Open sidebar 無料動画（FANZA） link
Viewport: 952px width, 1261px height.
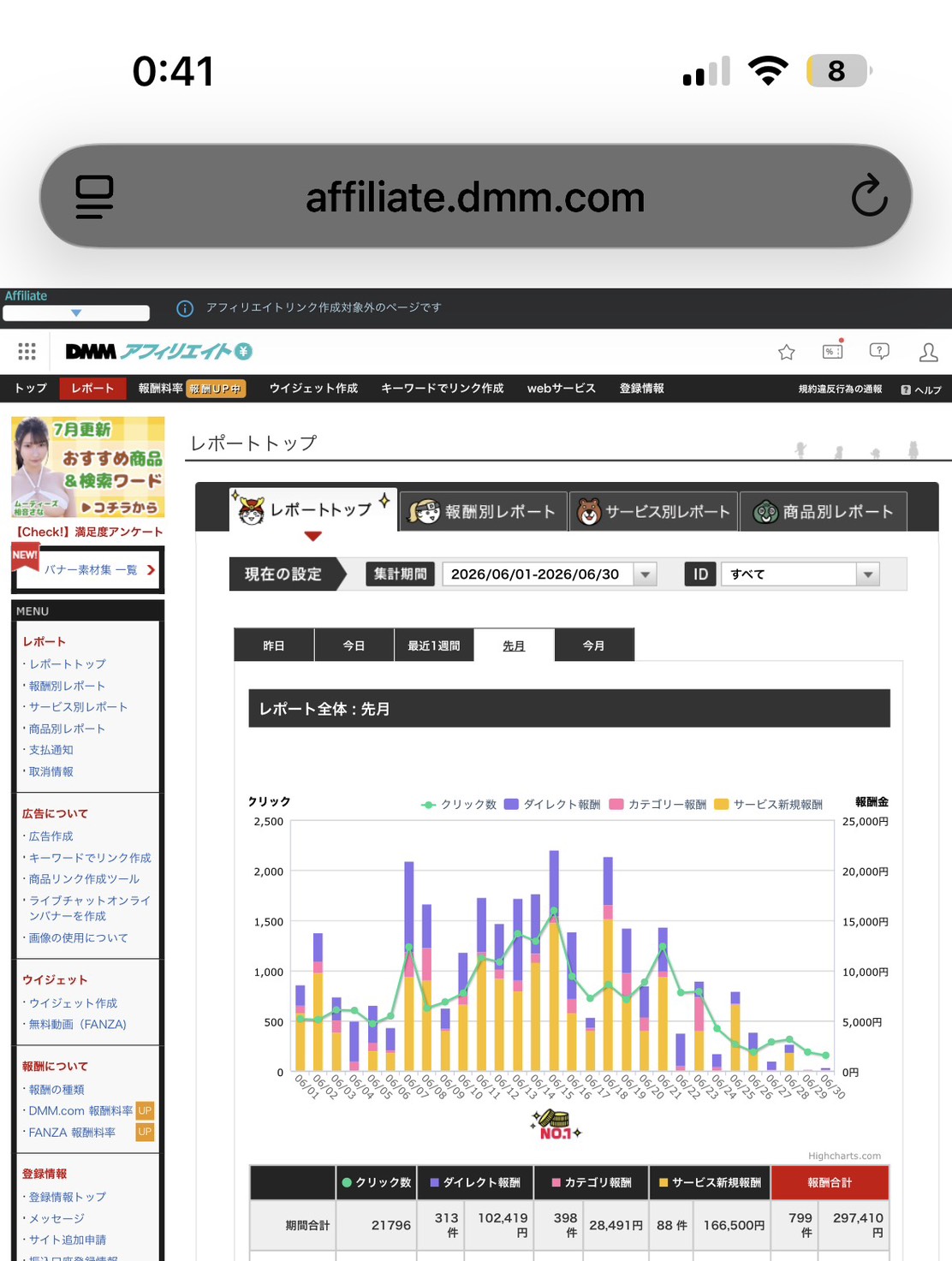pyautogui.click(x=78, y=1025)
